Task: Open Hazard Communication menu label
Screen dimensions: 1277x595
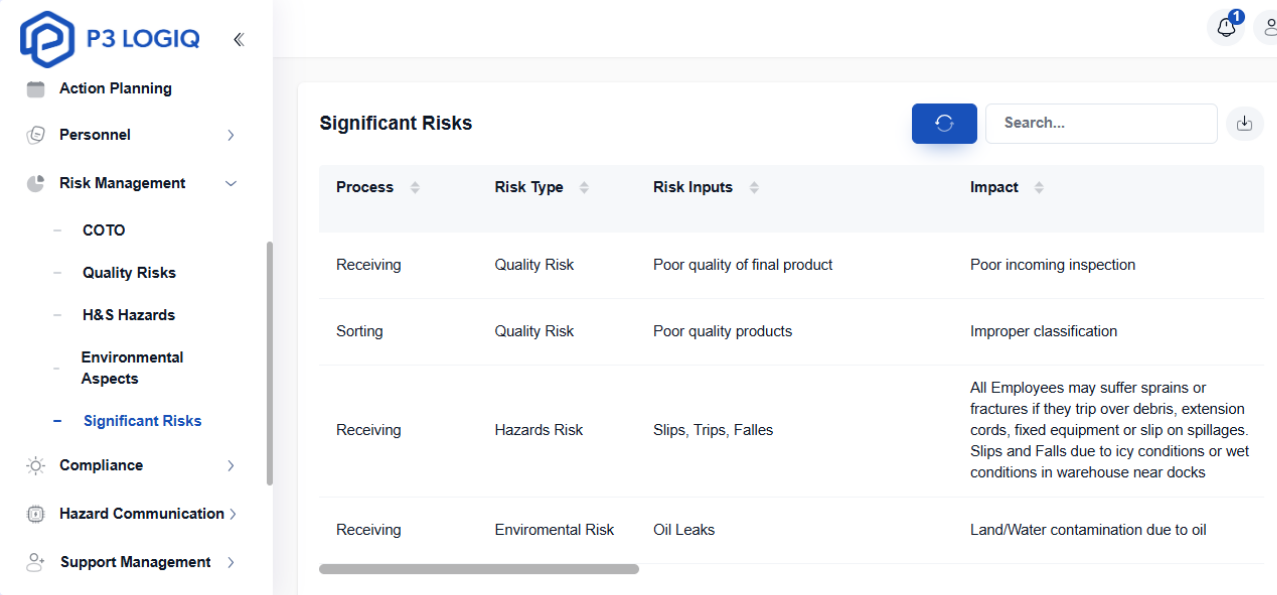Action: point(142,513)
